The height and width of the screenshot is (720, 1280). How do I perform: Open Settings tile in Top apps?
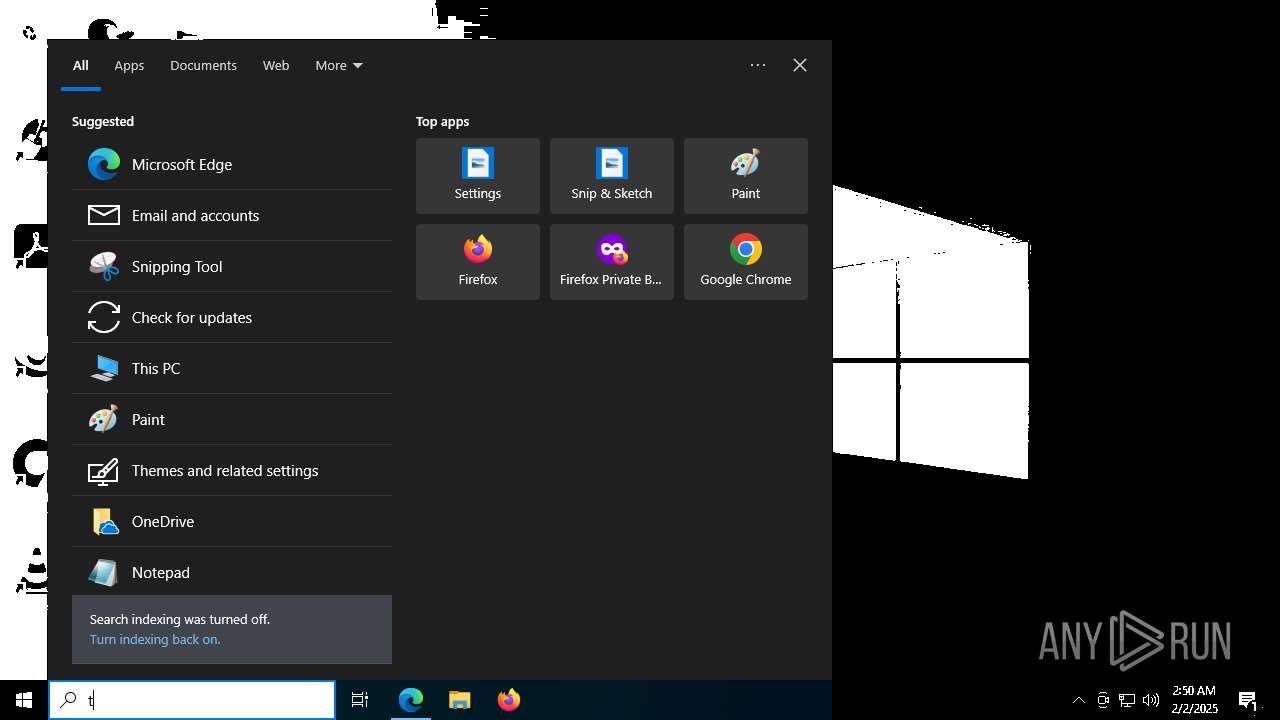pos(478,176)
